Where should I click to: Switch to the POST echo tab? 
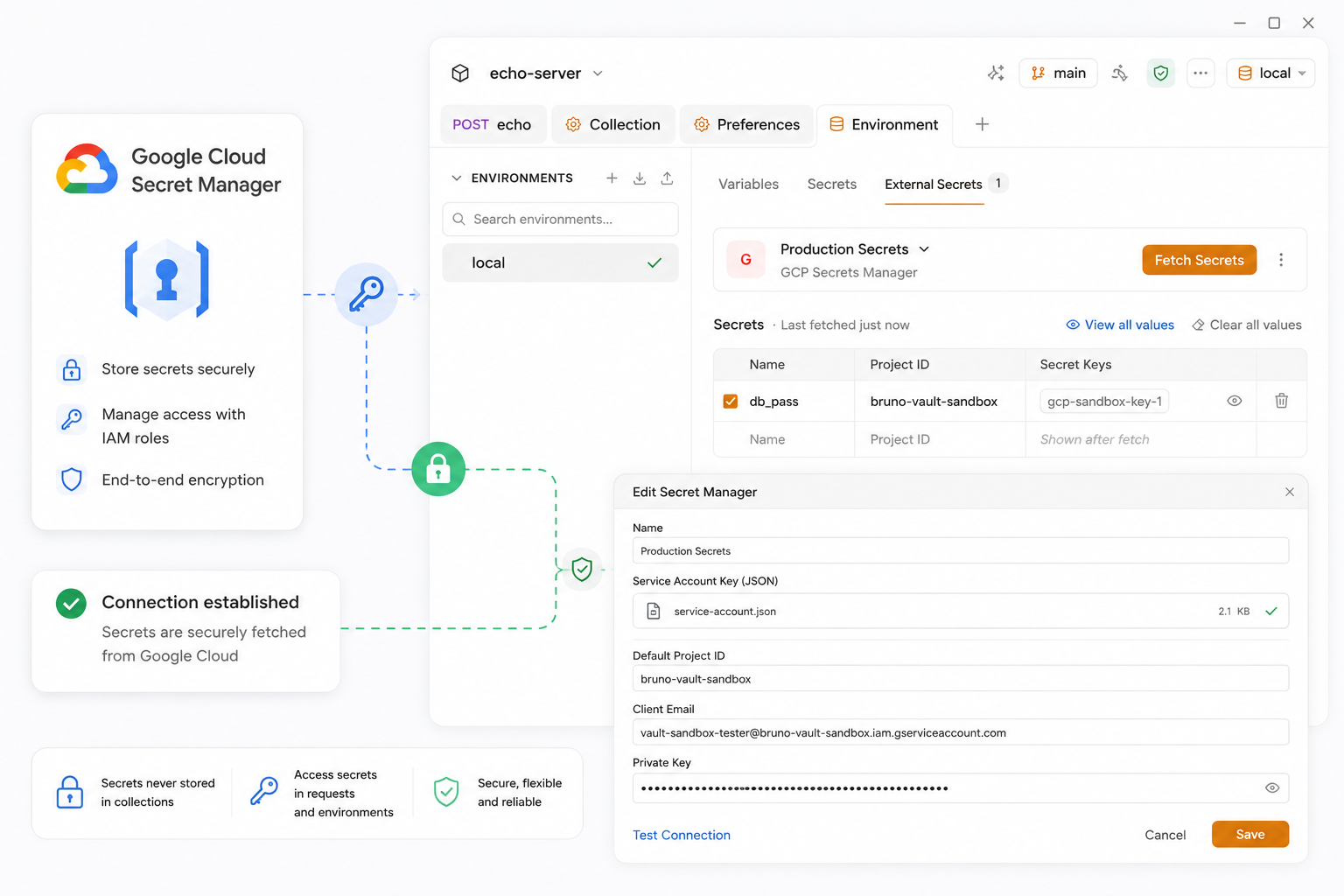point(493,124)
